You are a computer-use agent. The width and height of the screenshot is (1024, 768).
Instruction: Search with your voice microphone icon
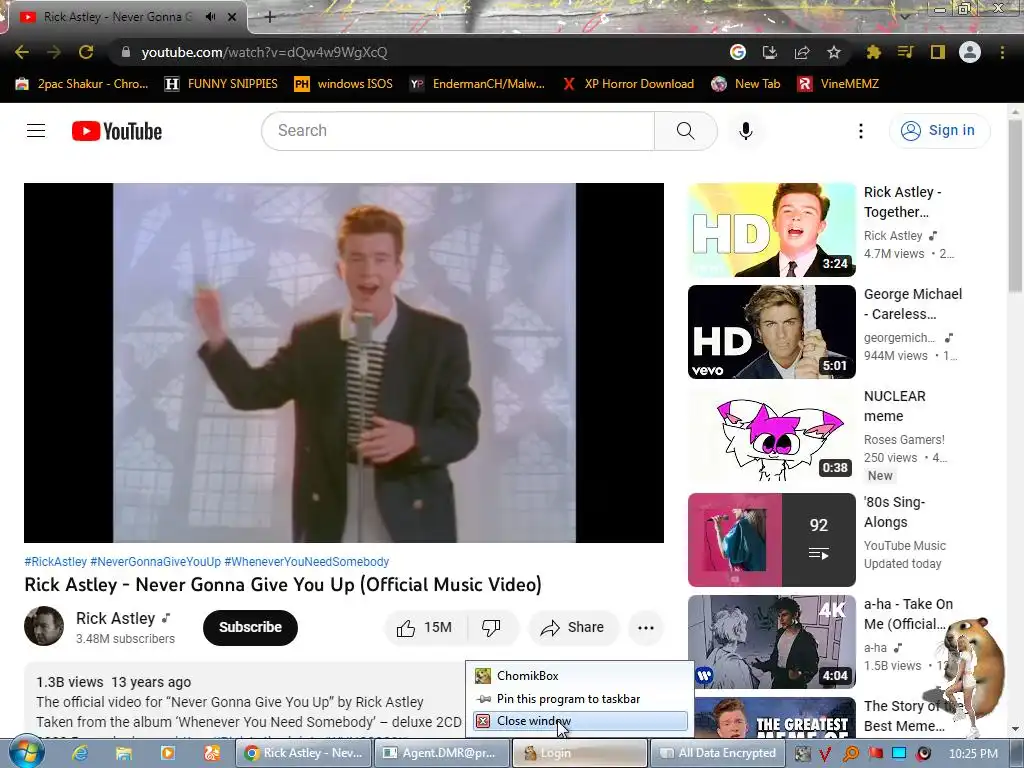[746, 131]
